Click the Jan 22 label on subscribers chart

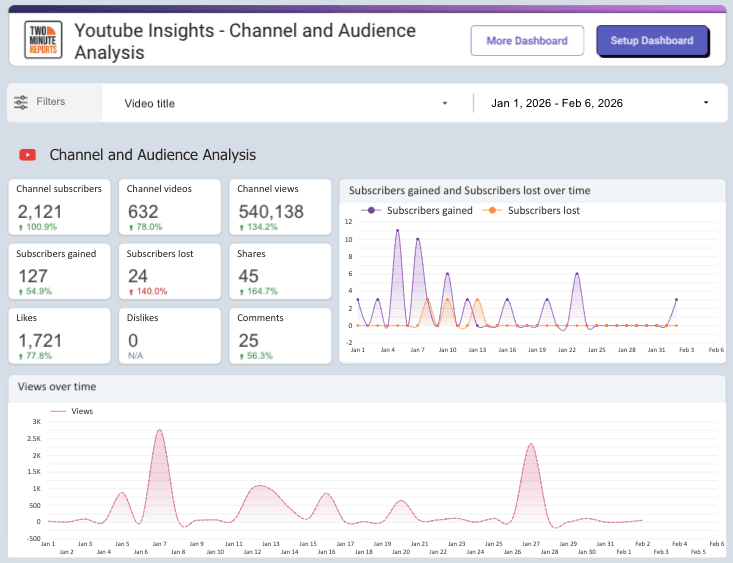(x=567, y=350)
